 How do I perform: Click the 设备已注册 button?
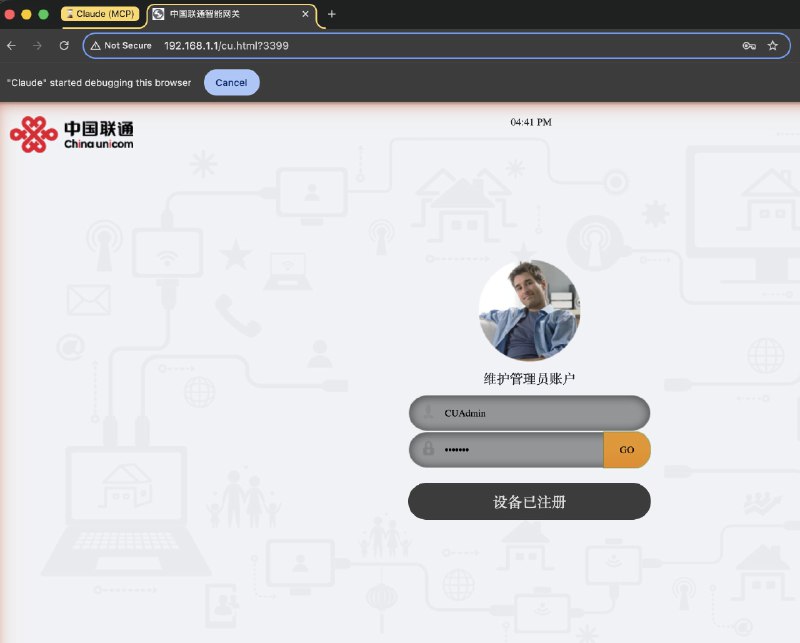(529, 502)
